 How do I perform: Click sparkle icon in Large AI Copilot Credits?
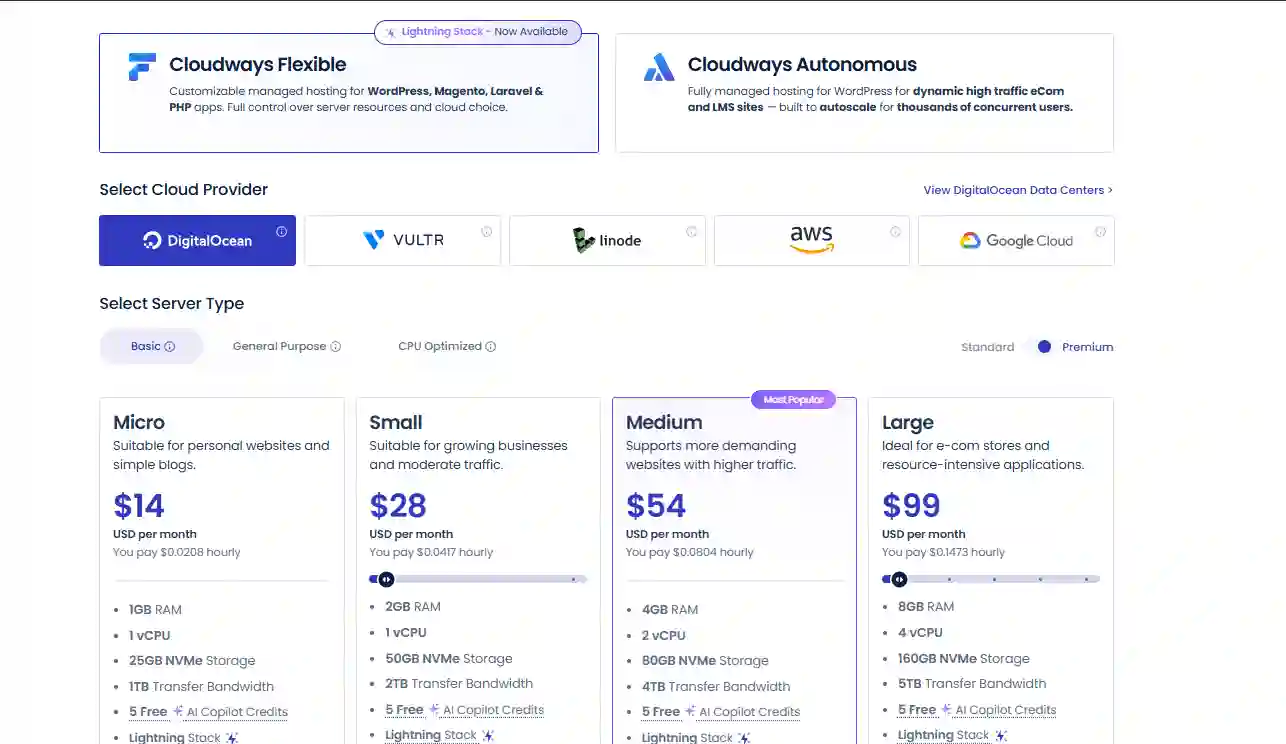pyautogui.click(x=947, y=709)
